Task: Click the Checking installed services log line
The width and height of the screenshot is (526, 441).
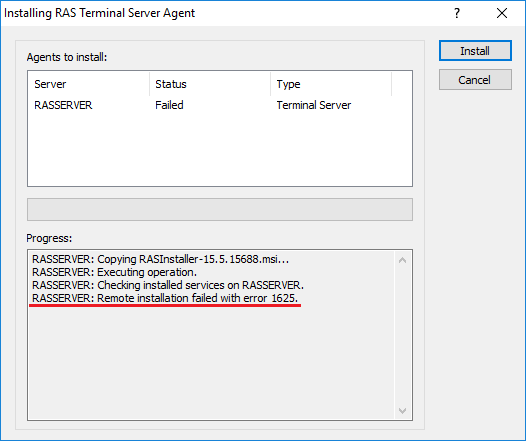Action: point(168,285)
